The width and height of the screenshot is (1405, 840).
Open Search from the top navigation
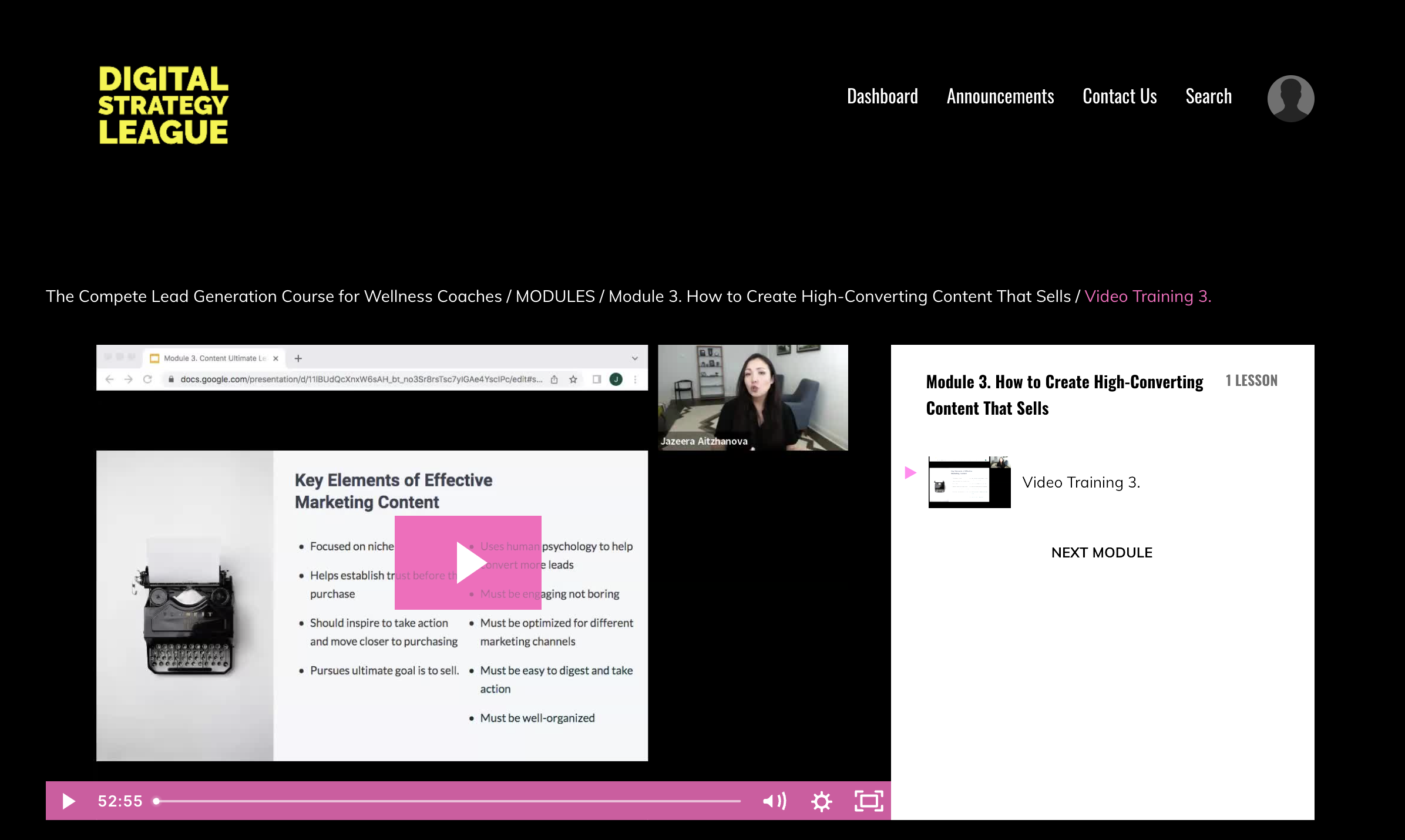[x=1208, y=96]
